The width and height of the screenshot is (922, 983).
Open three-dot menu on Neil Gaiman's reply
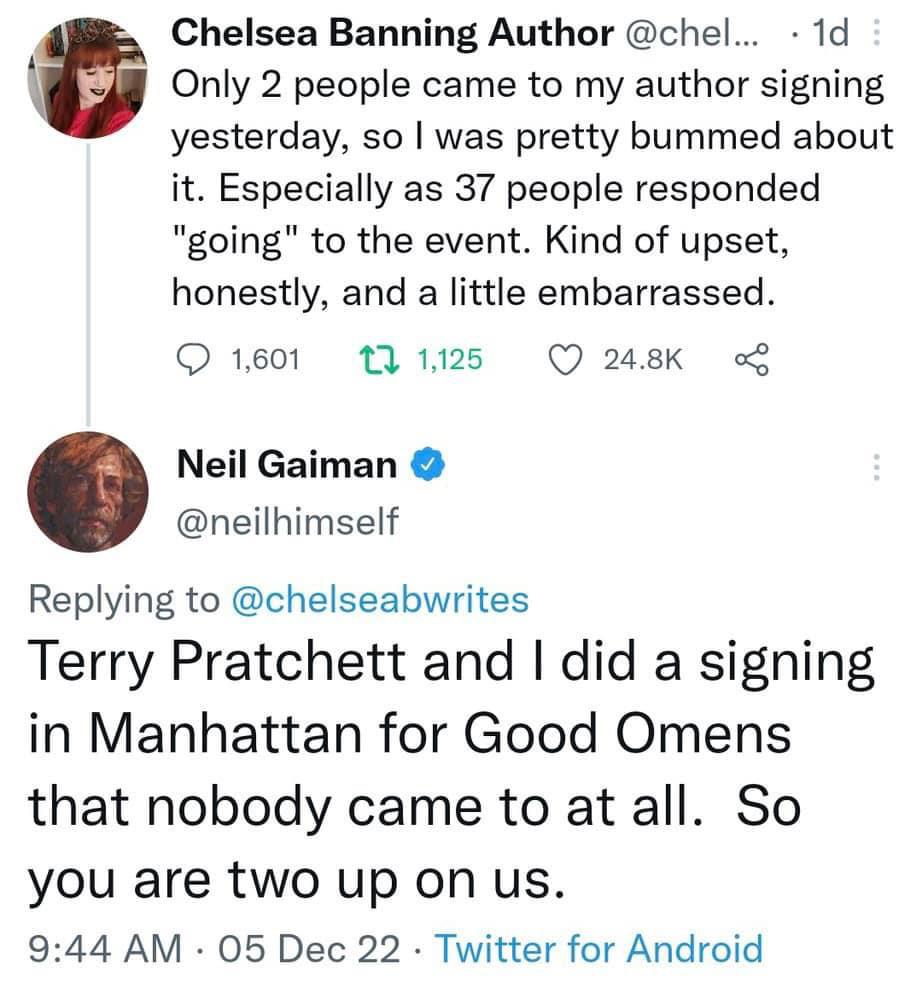(x=877, y=467)
